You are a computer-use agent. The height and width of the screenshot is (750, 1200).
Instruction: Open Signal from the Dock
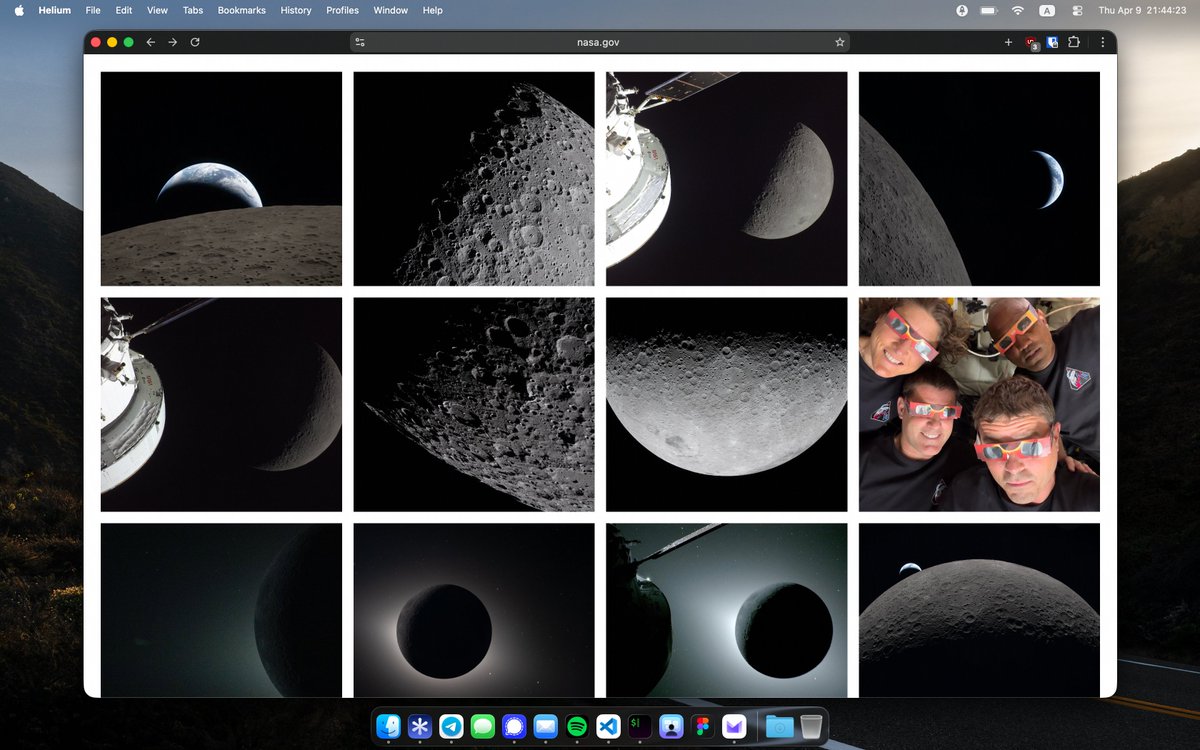pyautogui.click(x=514, y=727)
